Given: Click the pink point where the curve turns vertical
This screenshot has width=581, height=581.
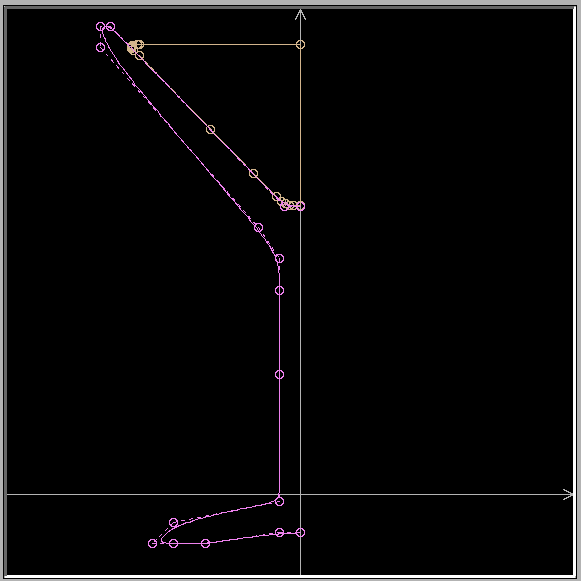Looking at the screenshot, I should pos(280,259).
